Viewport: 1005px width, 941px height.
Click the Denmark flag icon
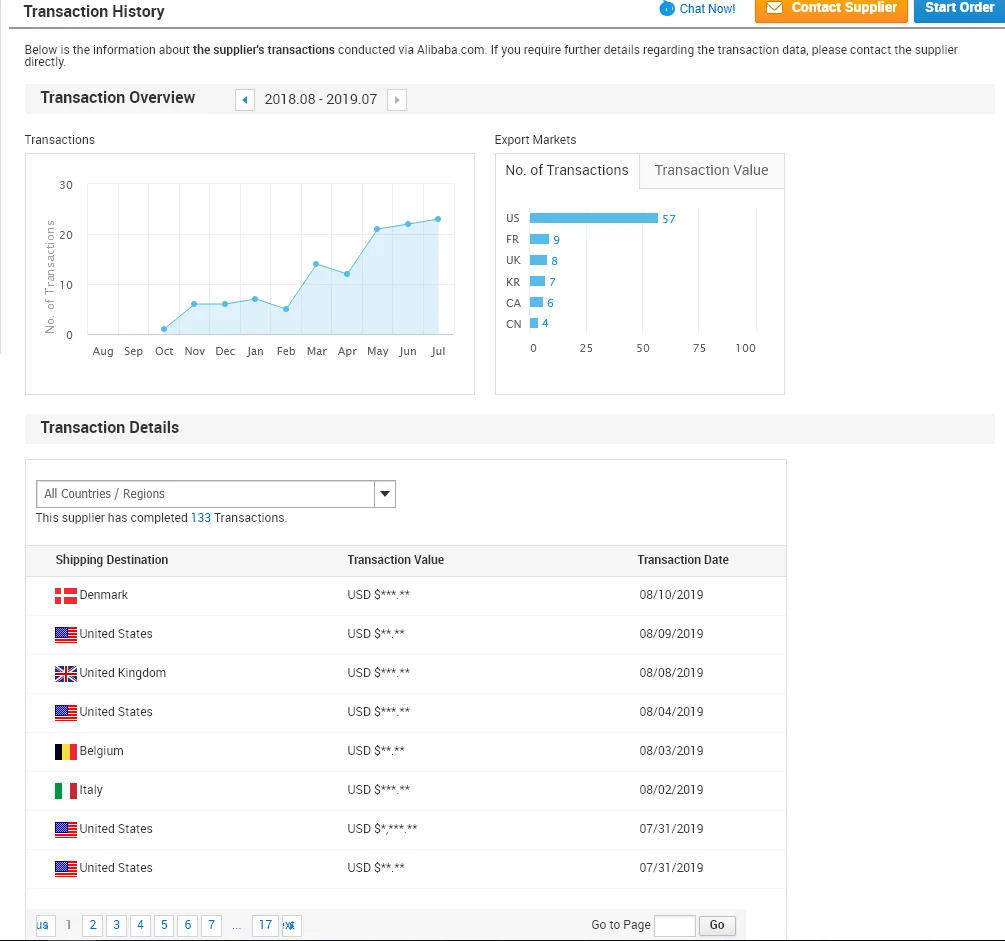(66, 596)
